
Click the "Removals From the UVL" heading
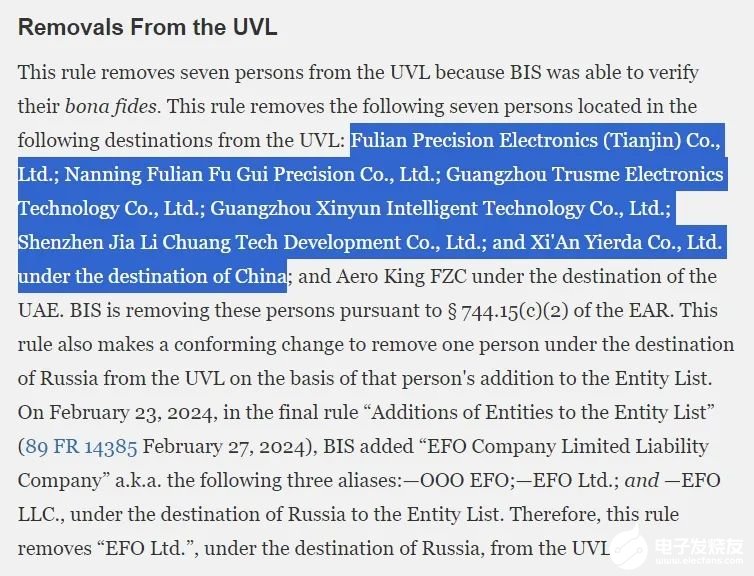pos(147,28)
